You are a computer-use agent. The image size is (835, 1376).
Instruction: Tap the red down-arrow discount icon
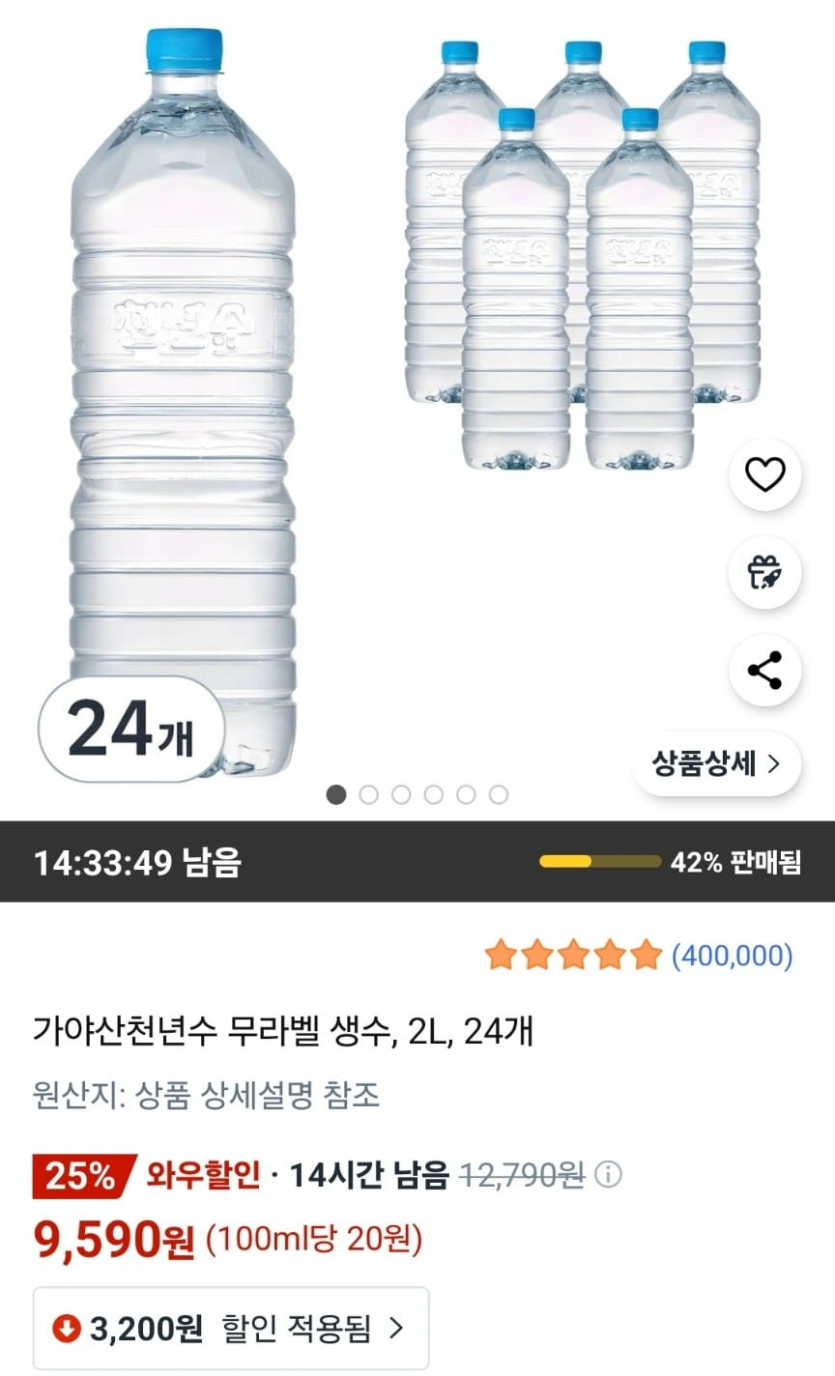(x=67, y=1328)
